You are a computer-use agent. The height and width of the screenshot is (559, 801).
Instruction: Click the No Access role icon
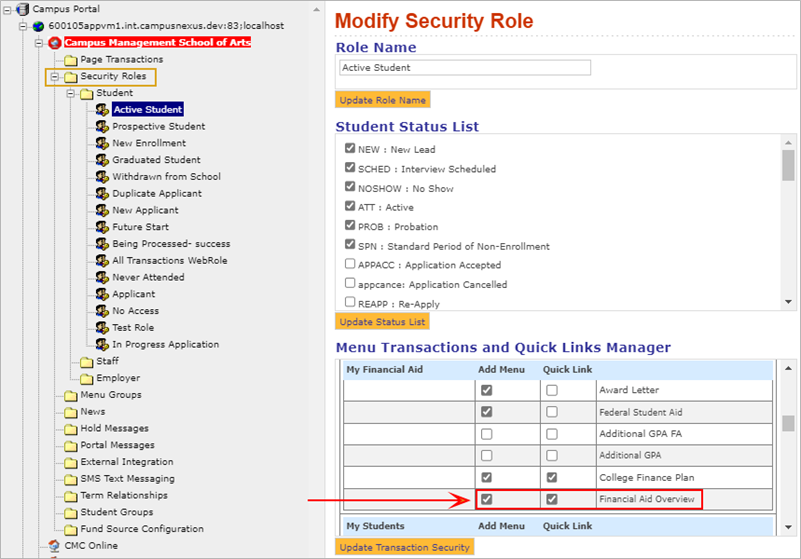[102, 311]
